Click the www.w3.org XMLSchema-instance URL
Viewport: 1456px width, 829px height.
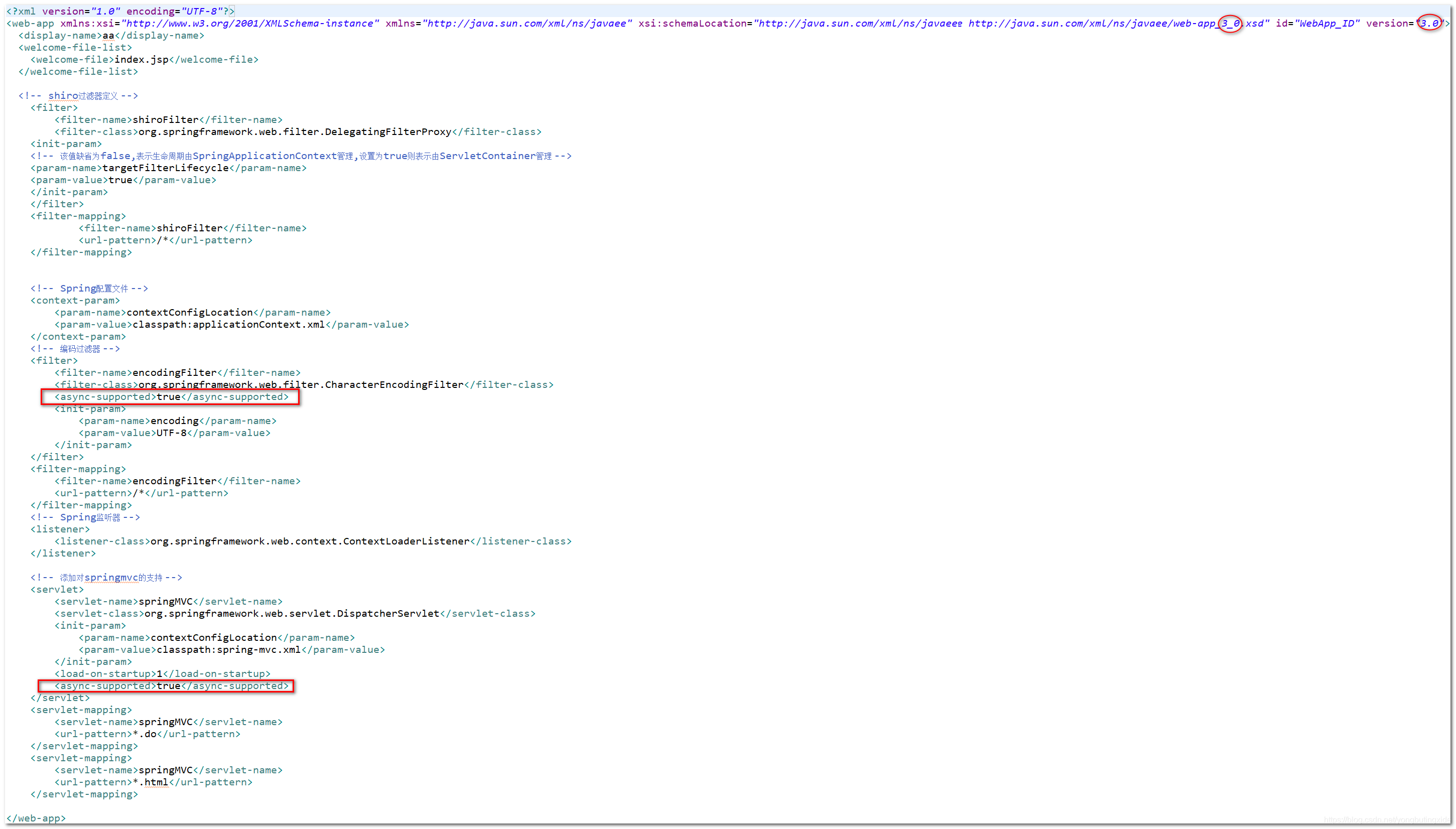pyautogui.click(x=250, y=24)
